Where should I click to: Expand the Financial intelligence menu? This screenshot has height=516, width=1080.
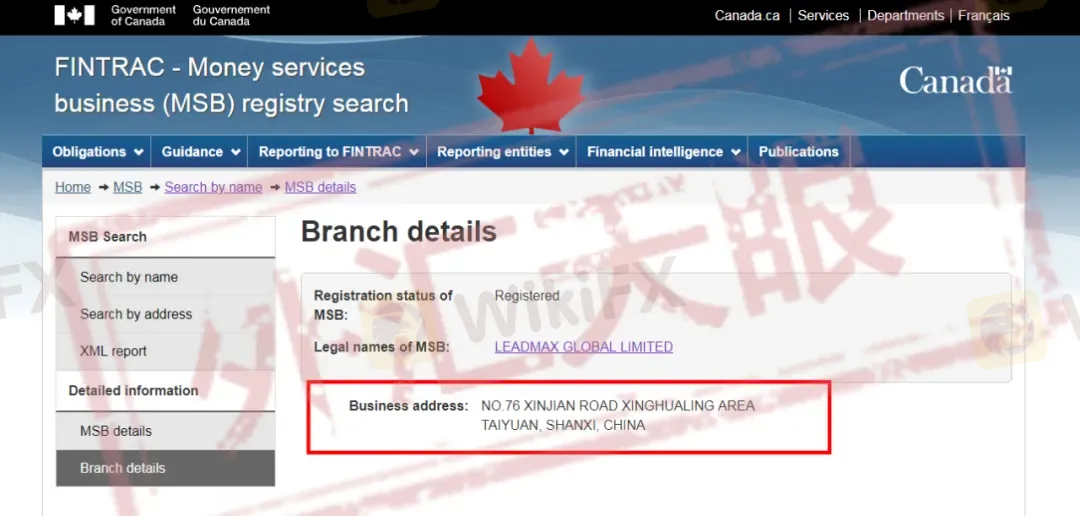pyautogui.click(x=663, y=152)
